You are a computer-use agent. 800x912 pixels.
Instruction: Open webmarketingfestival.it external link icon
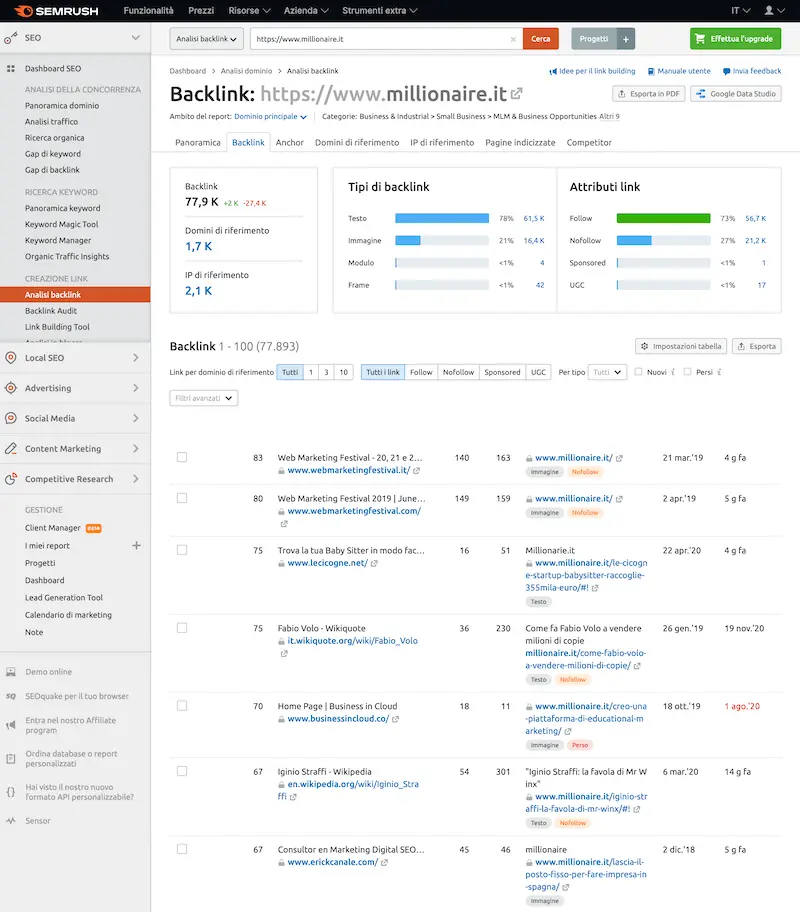coord(417,471)
